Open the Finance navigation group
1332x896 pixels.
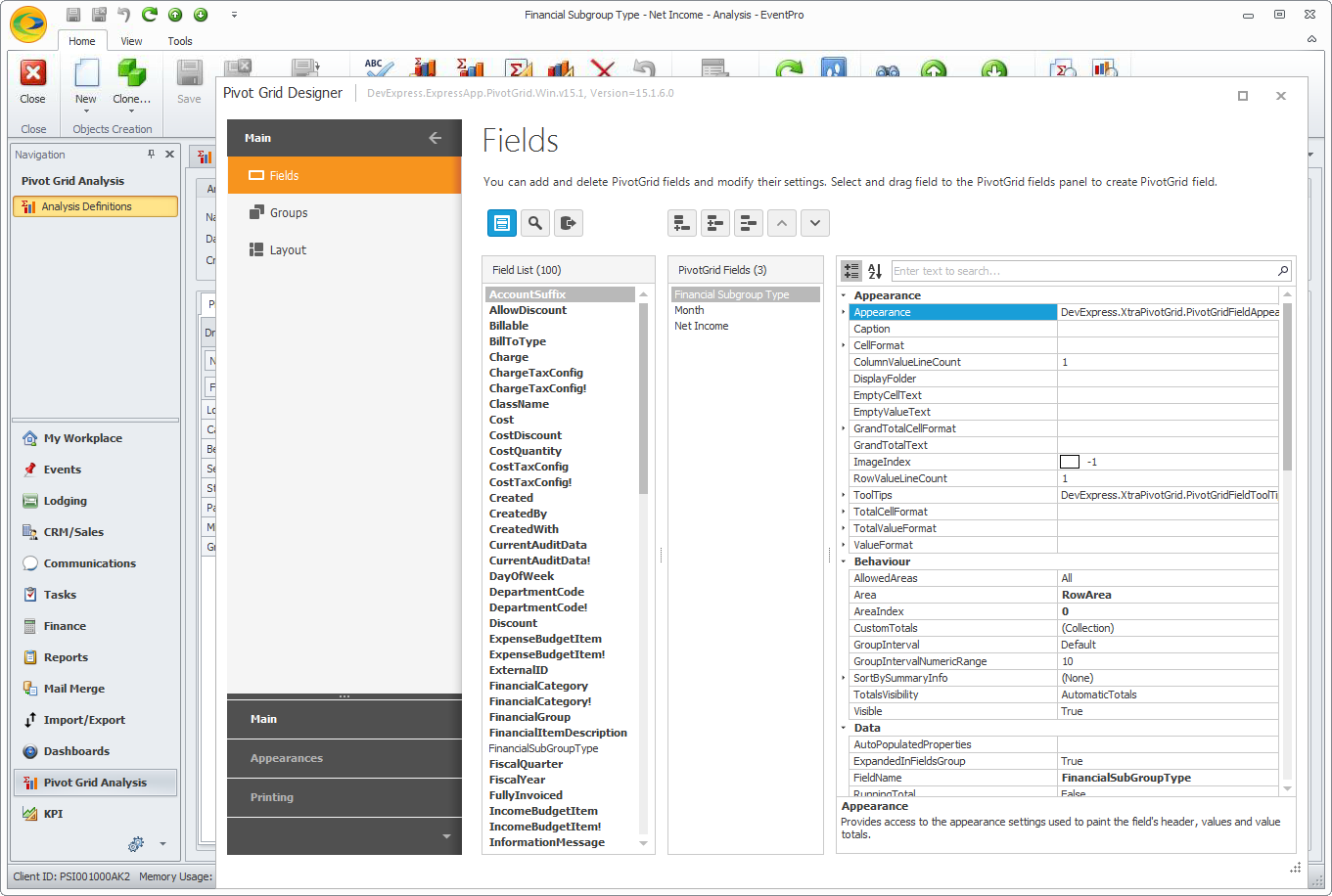tap(65, 626)
